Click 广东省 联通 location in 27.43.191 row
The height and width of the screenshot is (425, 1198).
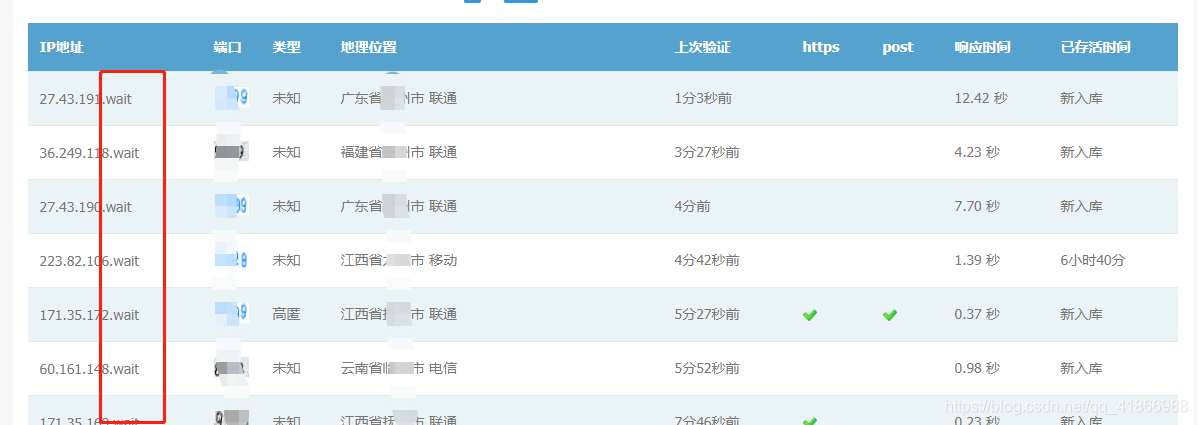(x=399, y=98)
